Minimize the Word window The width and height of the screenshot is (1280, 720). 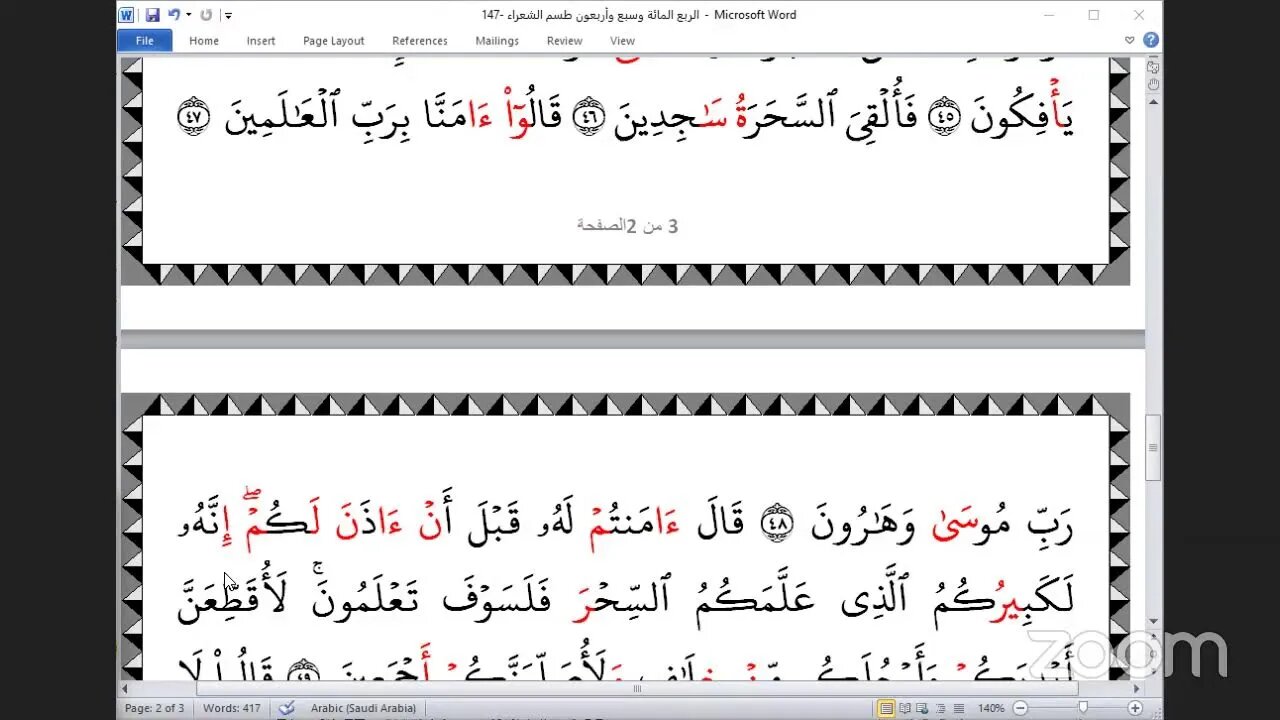pyautogui.click(x=1049, y=15)
